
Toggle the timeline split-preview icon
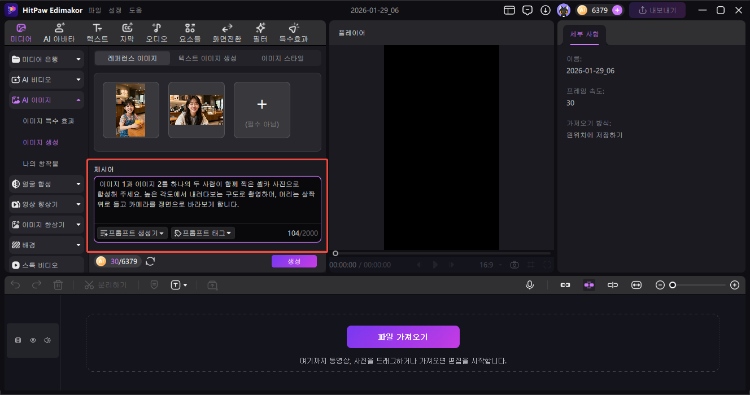coord(613,285)
